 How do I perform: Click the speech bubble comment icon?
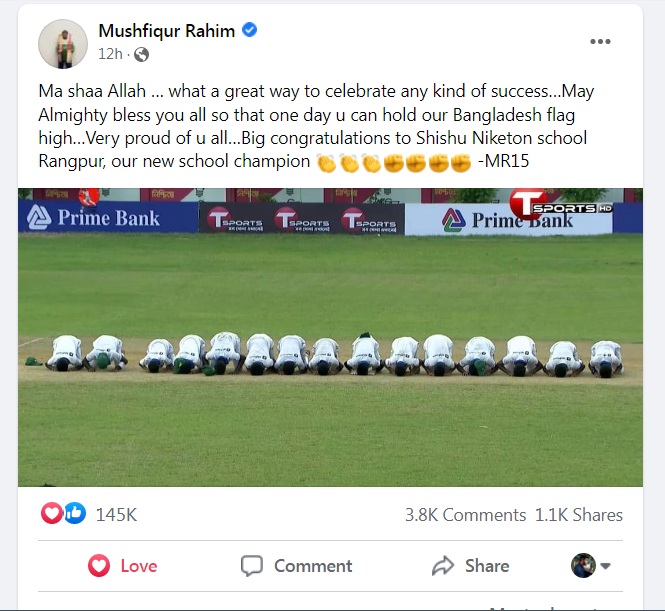tap(252, 566)
